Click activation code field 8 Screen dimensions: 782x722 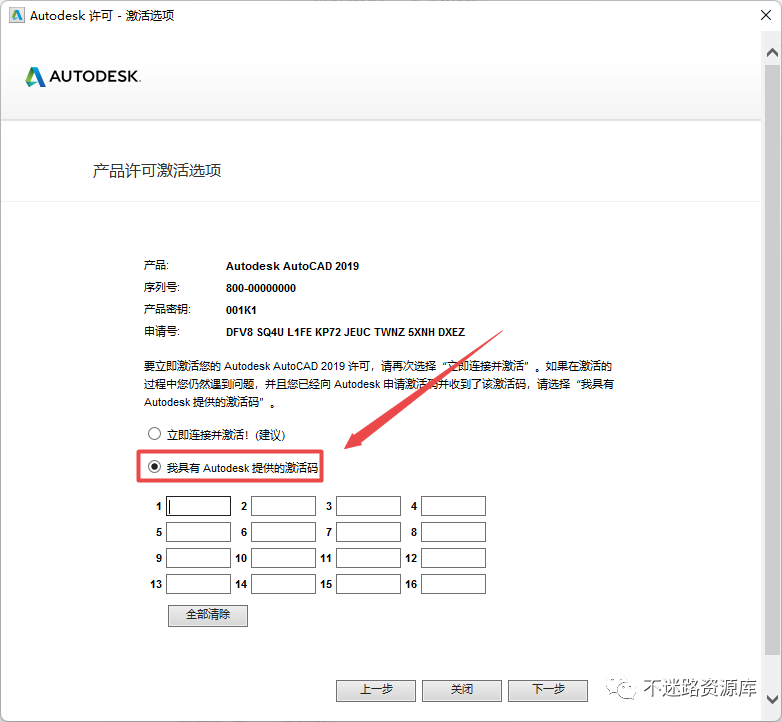453,532
